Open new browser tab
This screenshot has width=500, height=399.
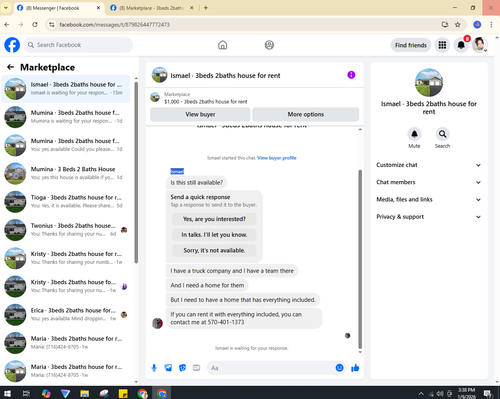point(206,8)
